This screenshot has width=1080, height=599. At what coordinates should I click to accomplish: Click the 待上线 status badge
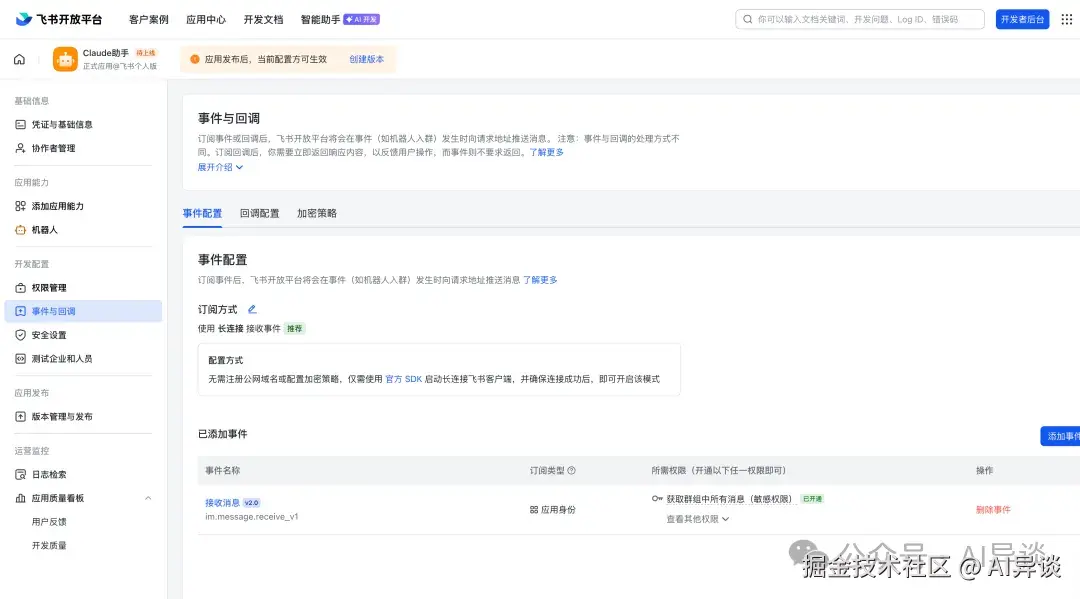pyautogui.click(x=145, y=53)
